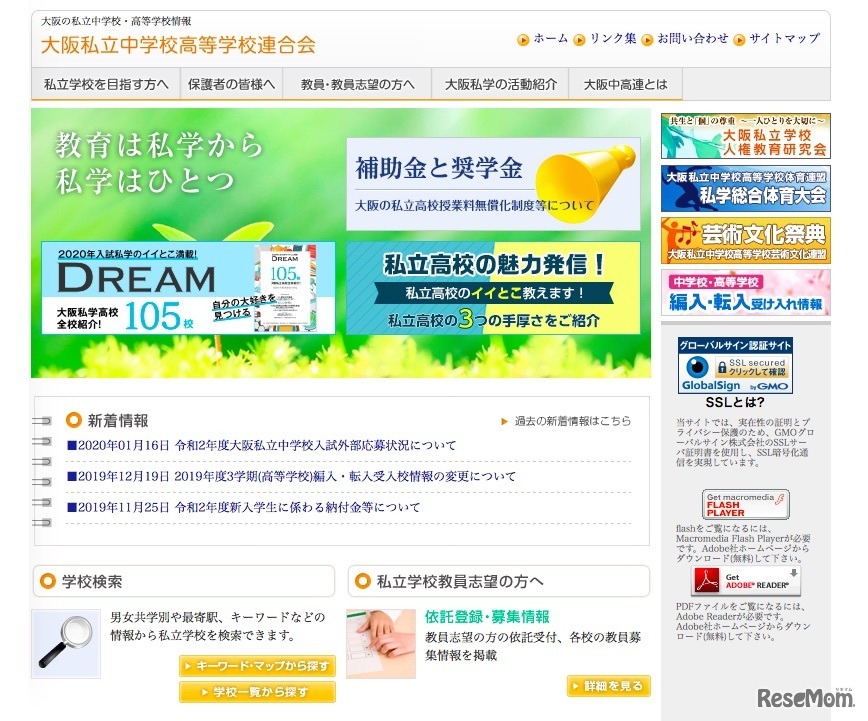Click the Get Macromedia Flash Player badge
The width and height of the screenshot is (868, 721).
coord(745,504)
